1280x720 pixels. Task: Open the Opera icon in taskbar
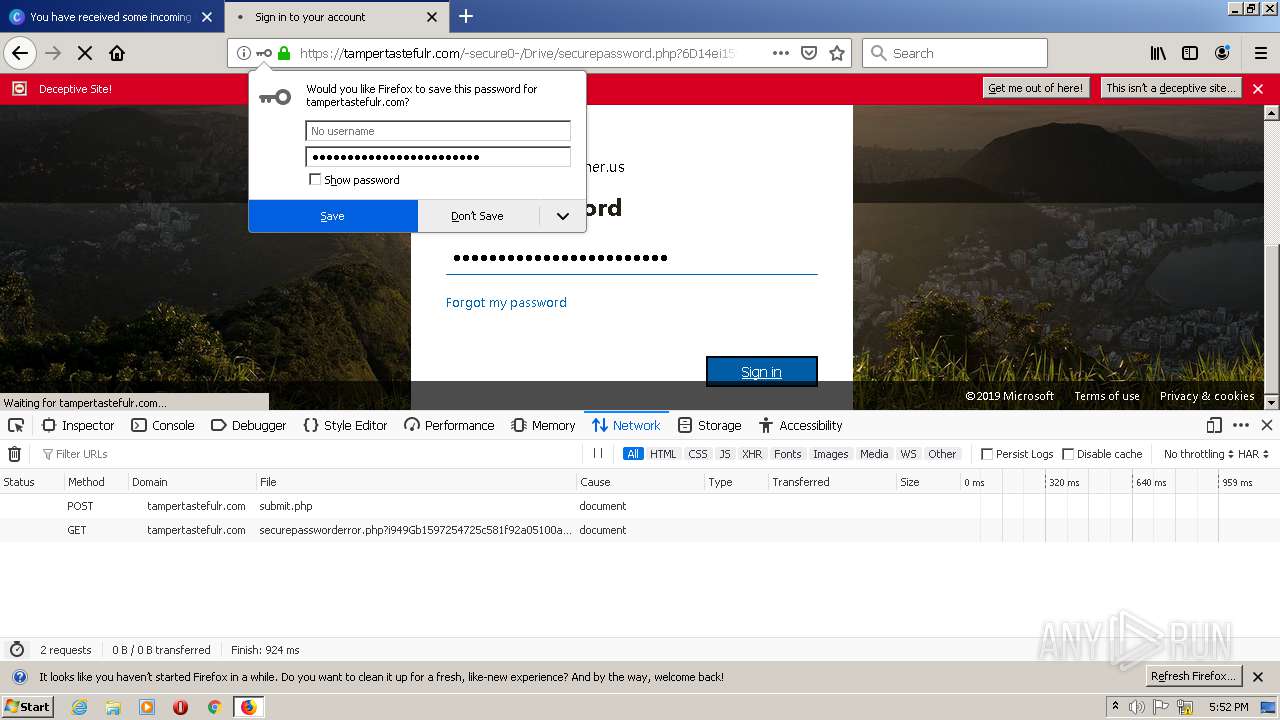point(180,707)
